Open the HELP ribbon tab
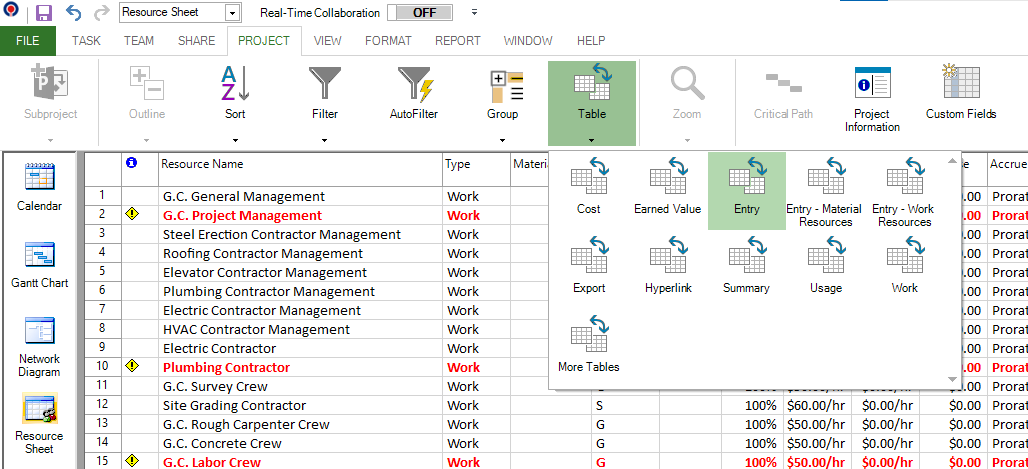This screenshot has height=469, width=1028. click(591, 41)
